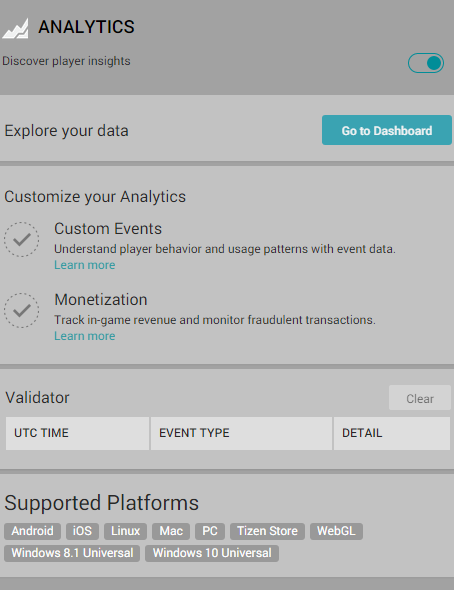Click the PC platform tag
Image resolution: width=454 pixels, height=590 pixels.
(x=210, y=531)
